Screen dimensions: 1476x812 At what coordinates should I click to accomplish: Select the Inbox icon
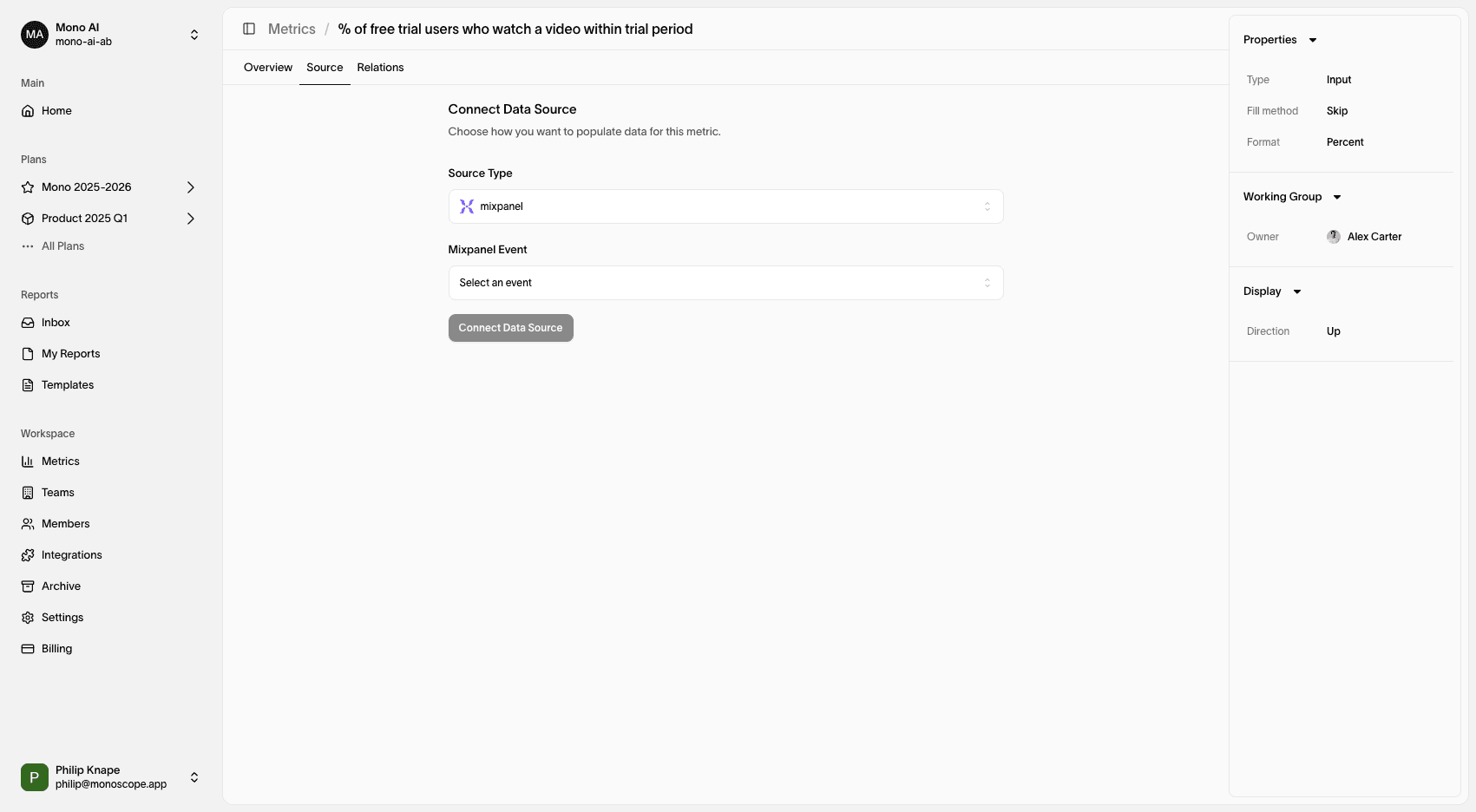tap(27, 322)
